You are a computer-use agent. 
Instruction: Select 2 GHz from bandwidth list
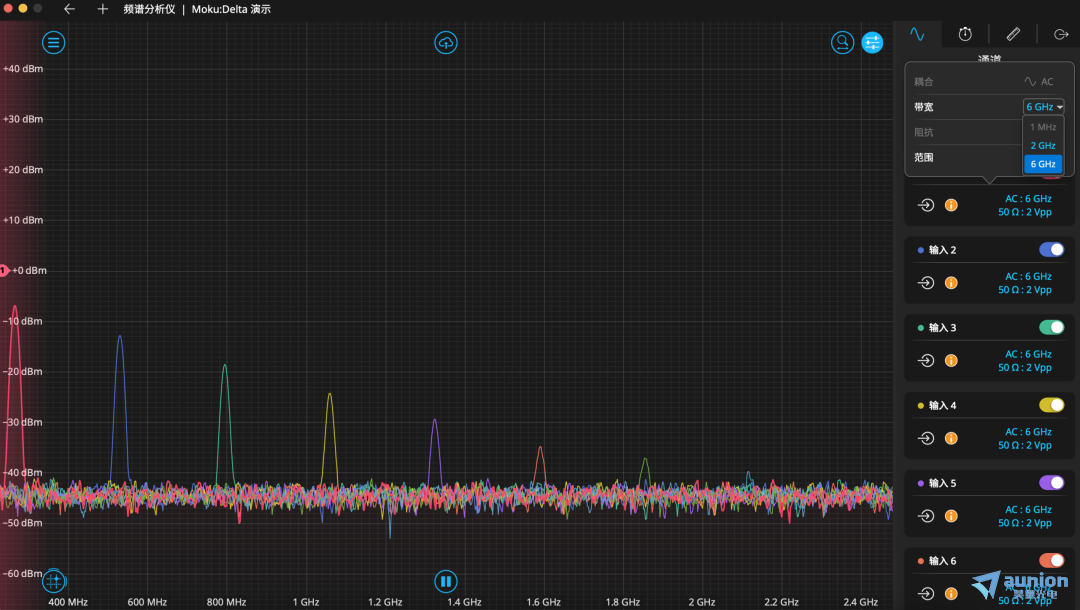tap(1042, 146)
